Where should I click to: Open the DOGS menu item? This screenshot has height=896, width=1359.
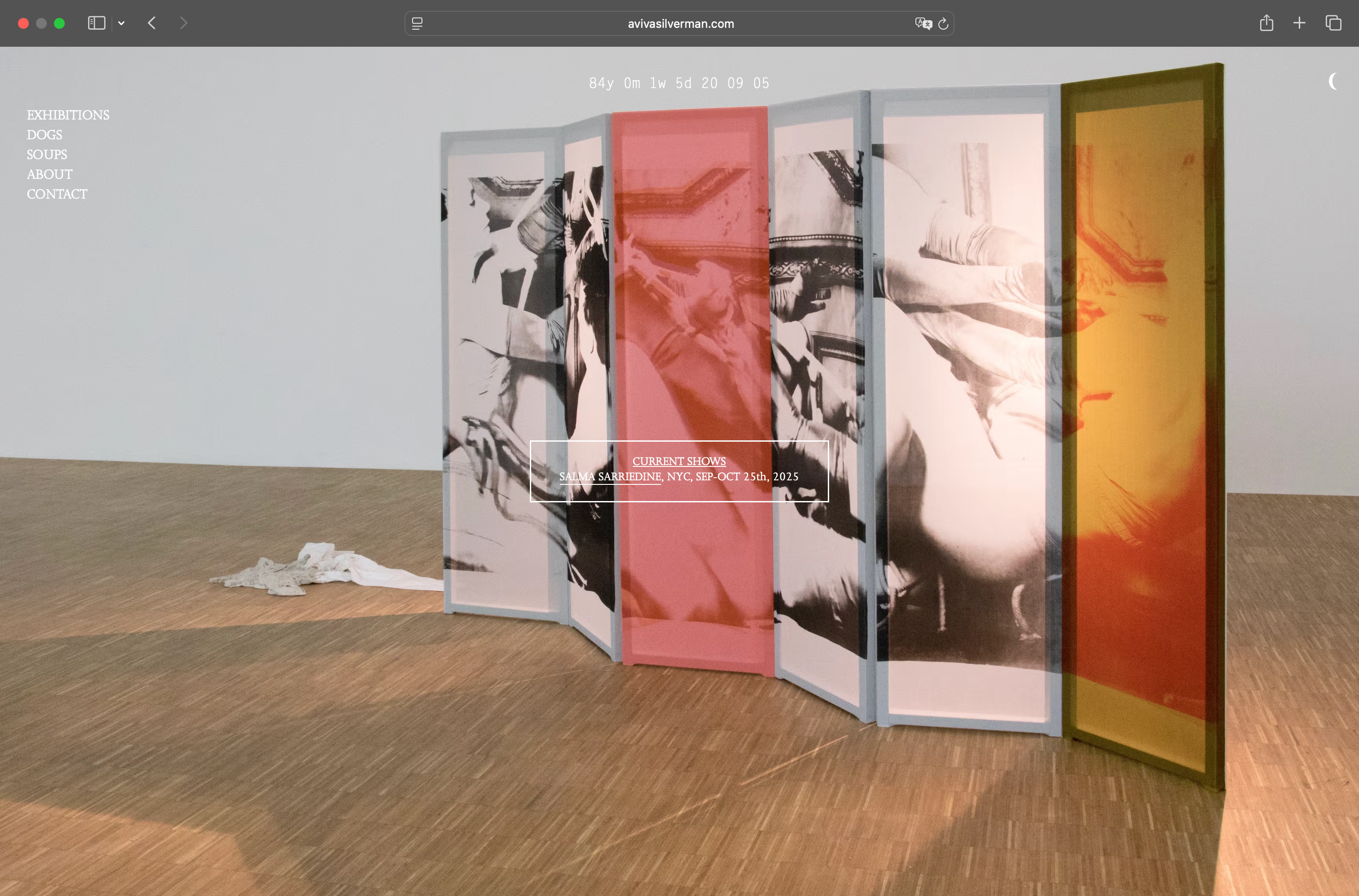click(x=44, y=135)
